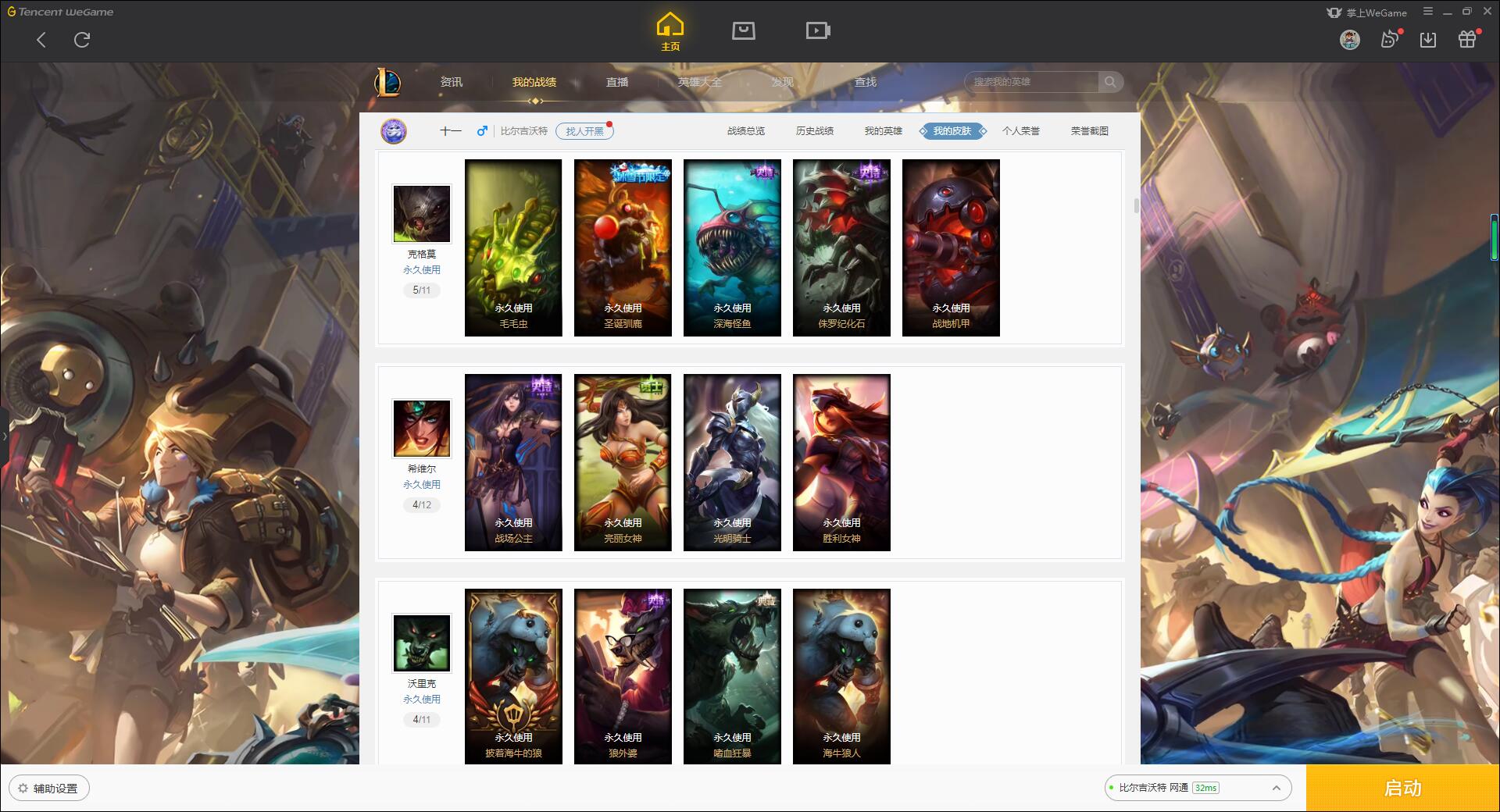Click the 找人开黑 button
Image resolution: width=1500 pixels, height=812 pixels.
click(x=584, y=131)
